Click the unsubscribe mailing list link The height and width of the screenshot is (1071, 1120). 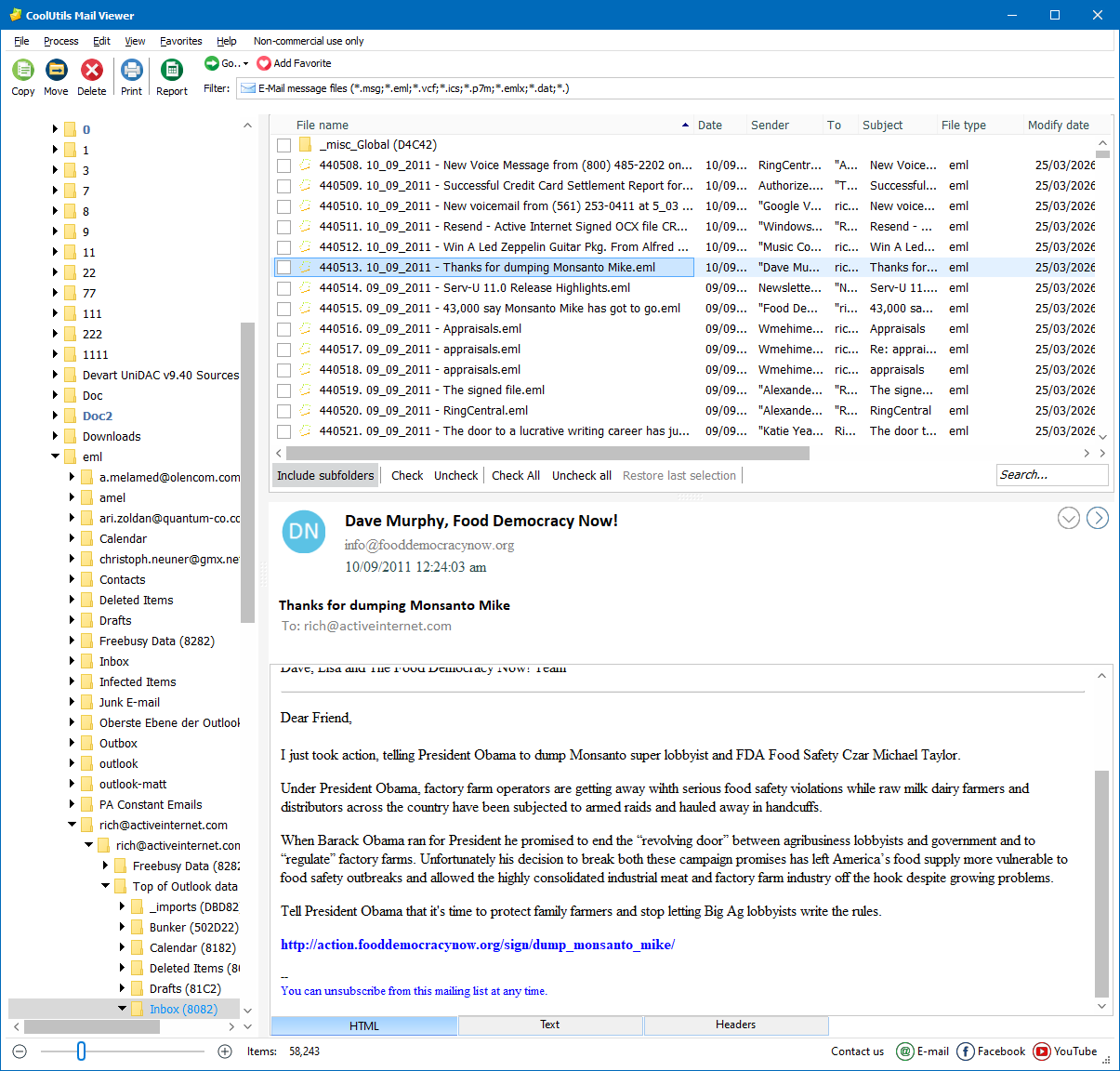point(414,991)
